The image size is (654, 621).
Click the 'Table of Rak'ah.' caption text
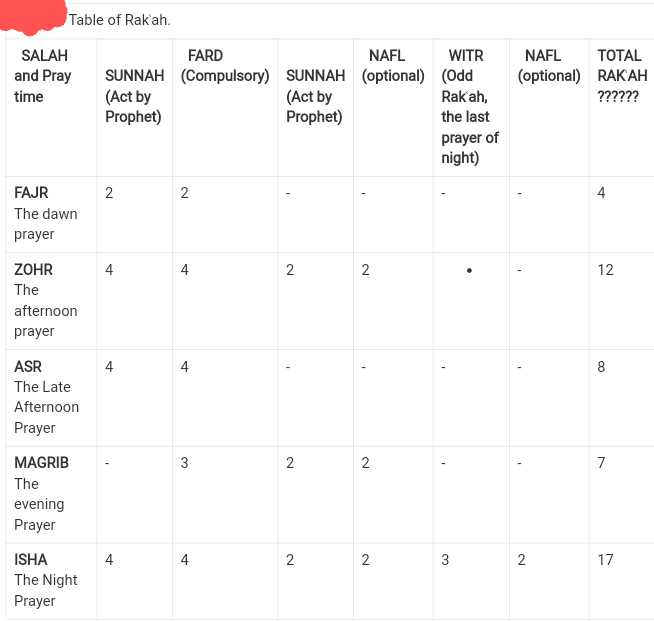[x=120, y=20]
